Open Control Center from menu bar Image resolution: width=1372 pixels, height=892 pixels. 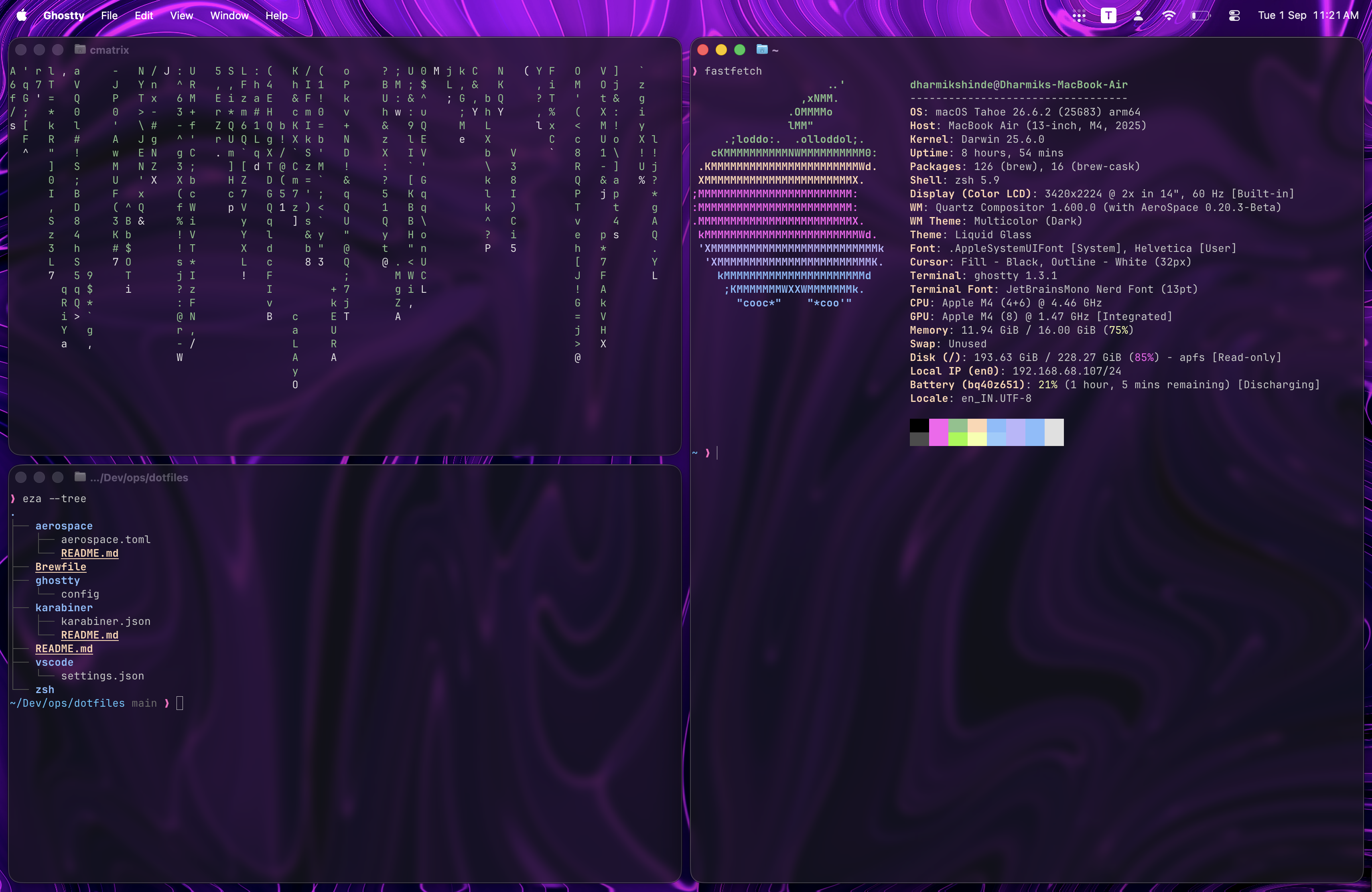coord(1234,16)
